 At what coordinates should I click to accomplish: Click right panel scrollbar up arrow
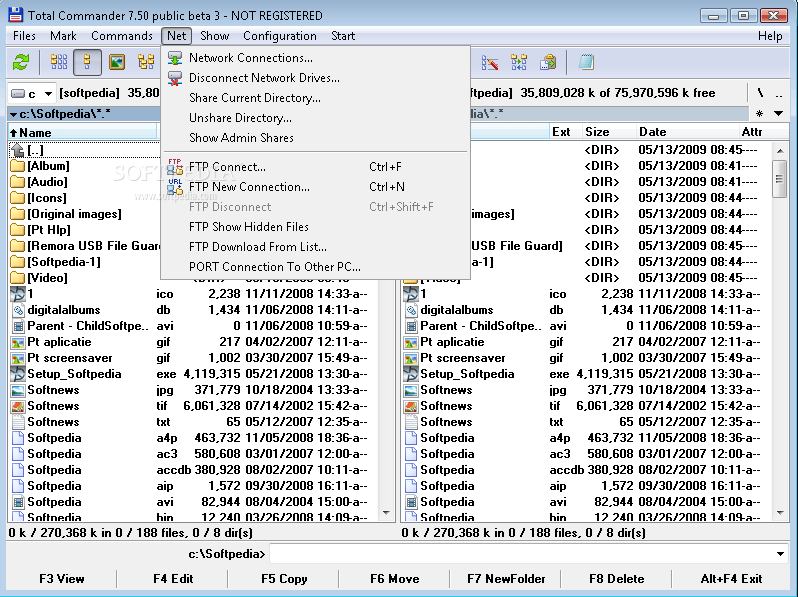780,151
